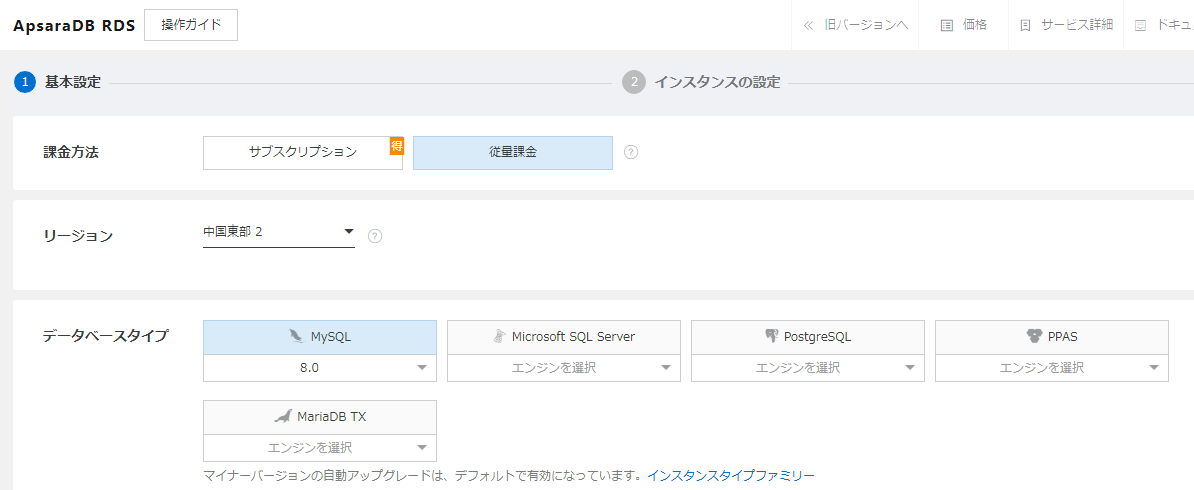The width and height of the screenshot is (1194, 490).
Task: Open help icon next to 従量課金
Action: [x=631, y=152]
